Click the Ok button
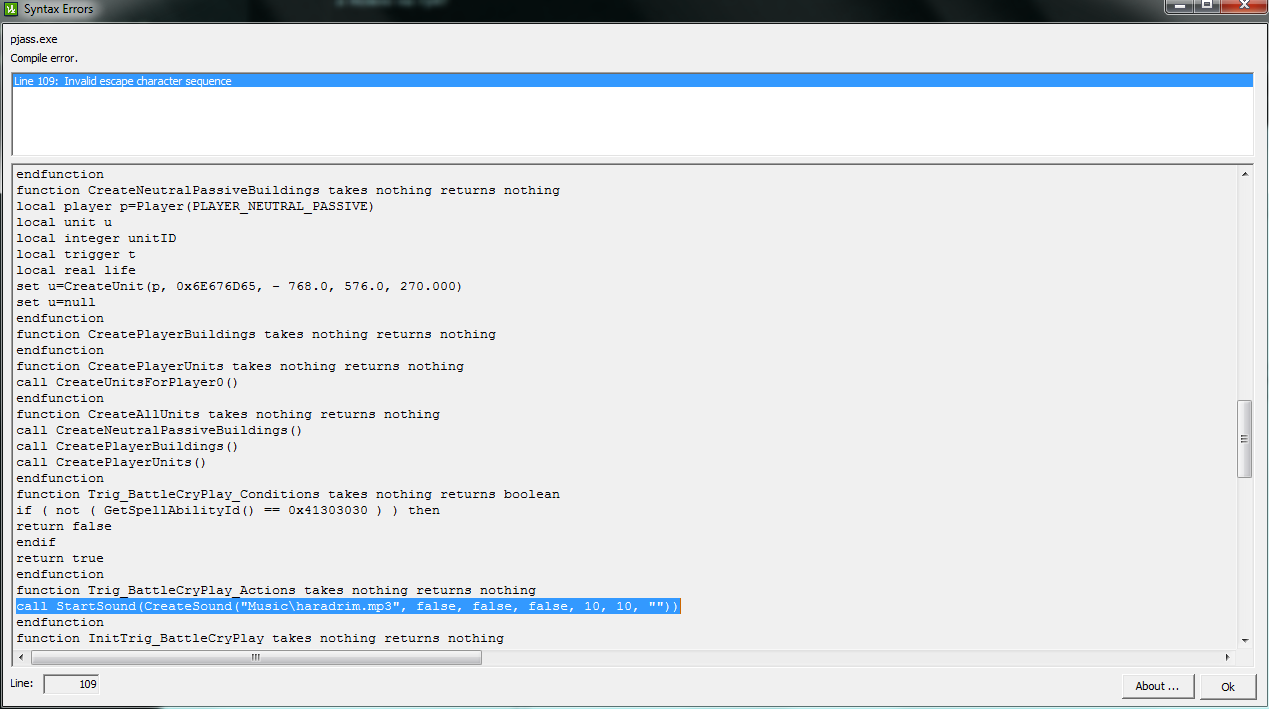This screenshot has height=709, width=1269. tap(1228, 686)
